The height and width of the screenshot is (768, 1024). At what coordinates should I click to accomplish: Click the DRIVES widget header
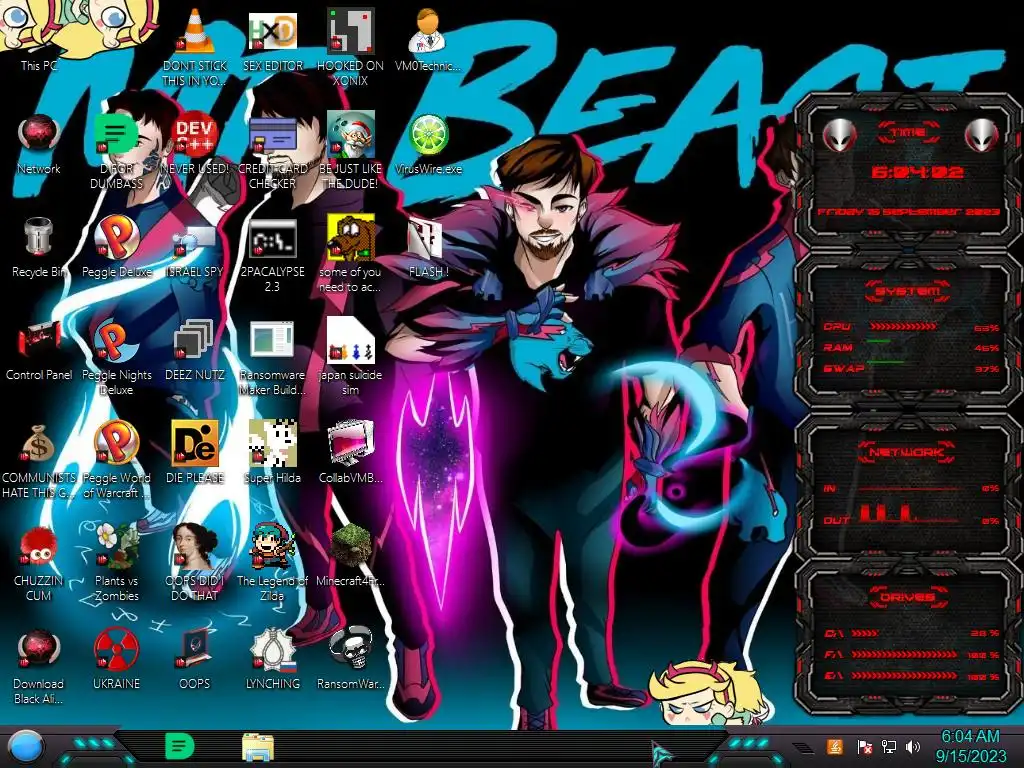pyautogui.click(x=908, y=597)
